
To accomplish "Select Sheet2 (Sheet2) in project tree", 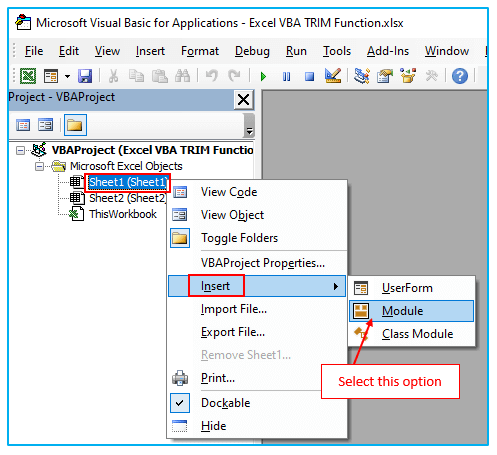I will pos(128,198).
